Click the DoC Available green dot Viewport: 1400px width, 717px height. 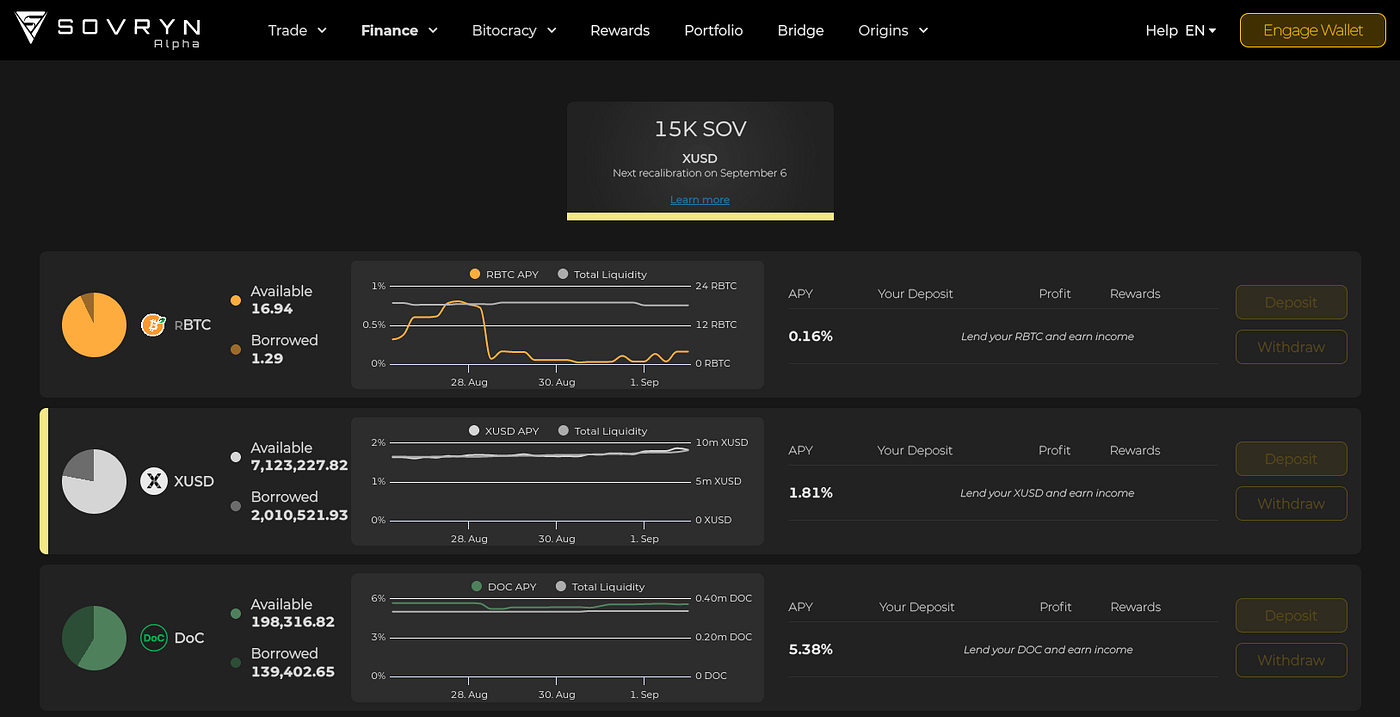coord(235,613)
